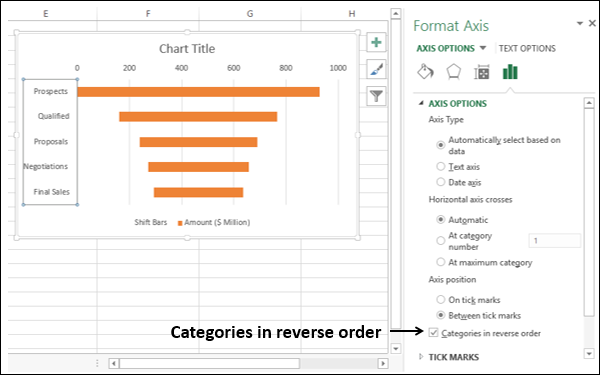Screen dimensions: 600x375
Task: Click the Prospects orange bar
Action: [x=198, y=92]
